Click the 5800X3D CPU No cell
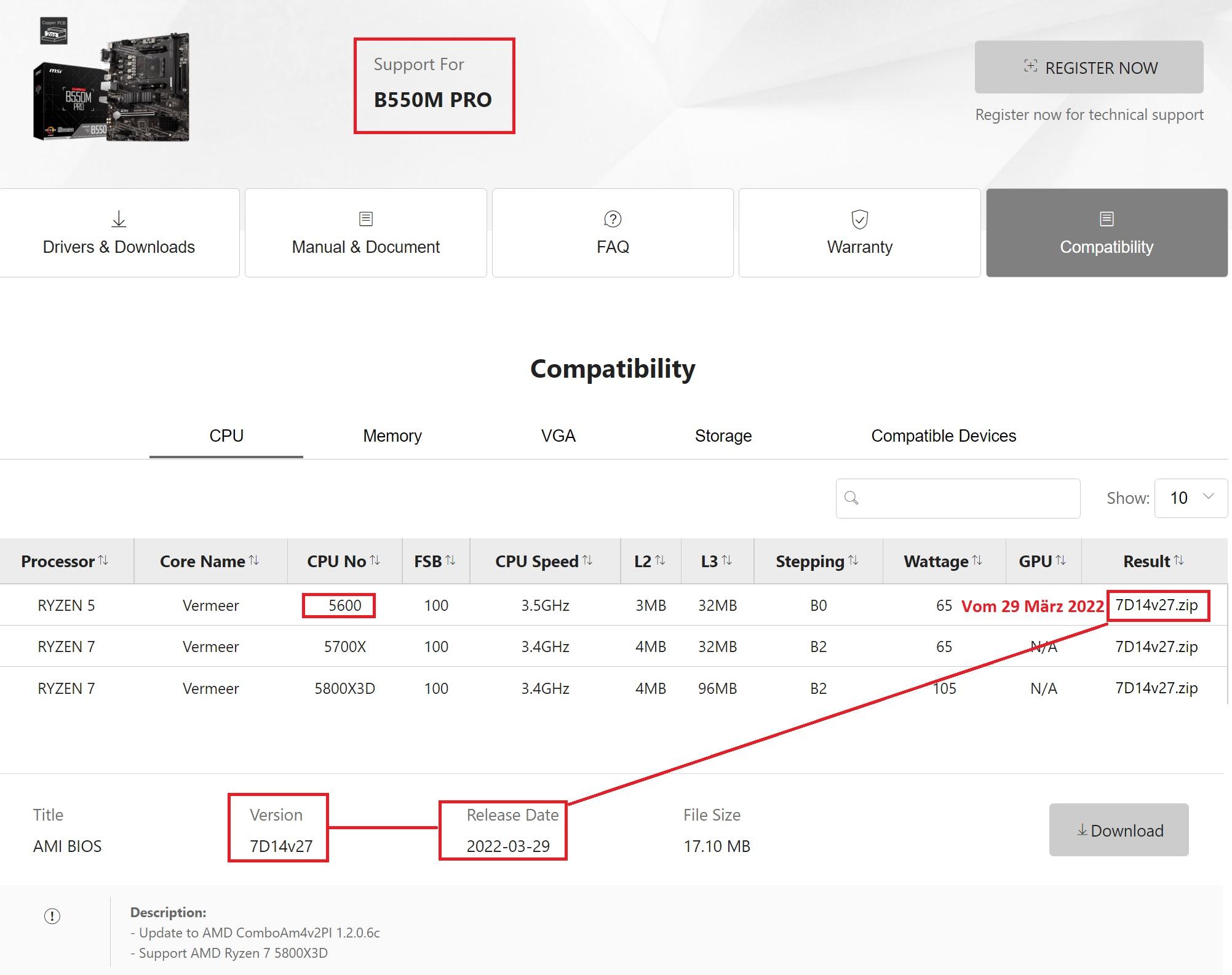The width and height of the screenshot is (1232, 975). point(344,688)
